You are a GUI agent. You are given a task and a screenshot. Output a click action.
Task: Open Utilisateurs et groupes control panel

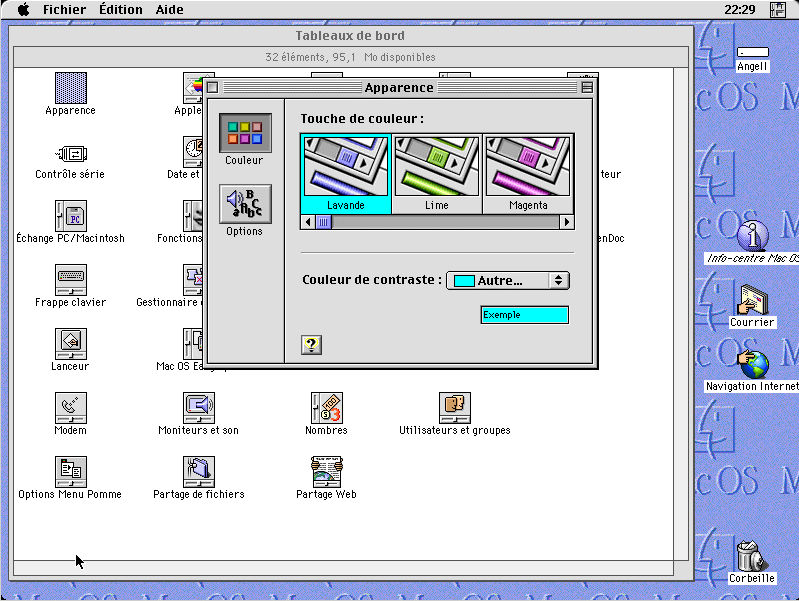click(455, 408)
